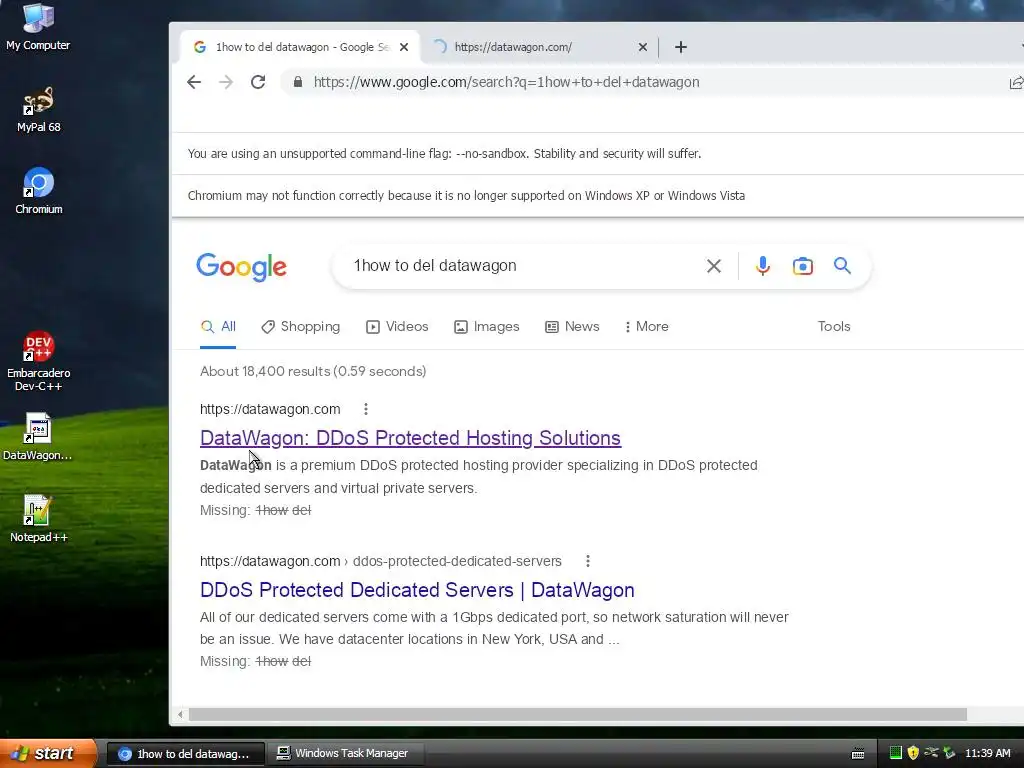This screenshot has width=1024, height=768.
Task: Clear the Google search box text
Action: pyautogui.click(x=714, y=266)
